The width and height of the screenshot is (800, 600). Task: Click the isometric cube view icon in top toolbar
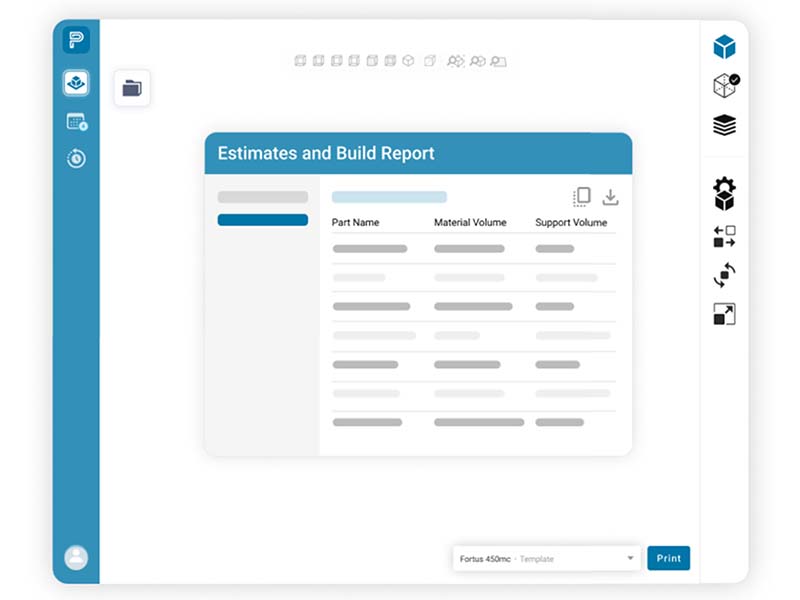click(408, 61)
